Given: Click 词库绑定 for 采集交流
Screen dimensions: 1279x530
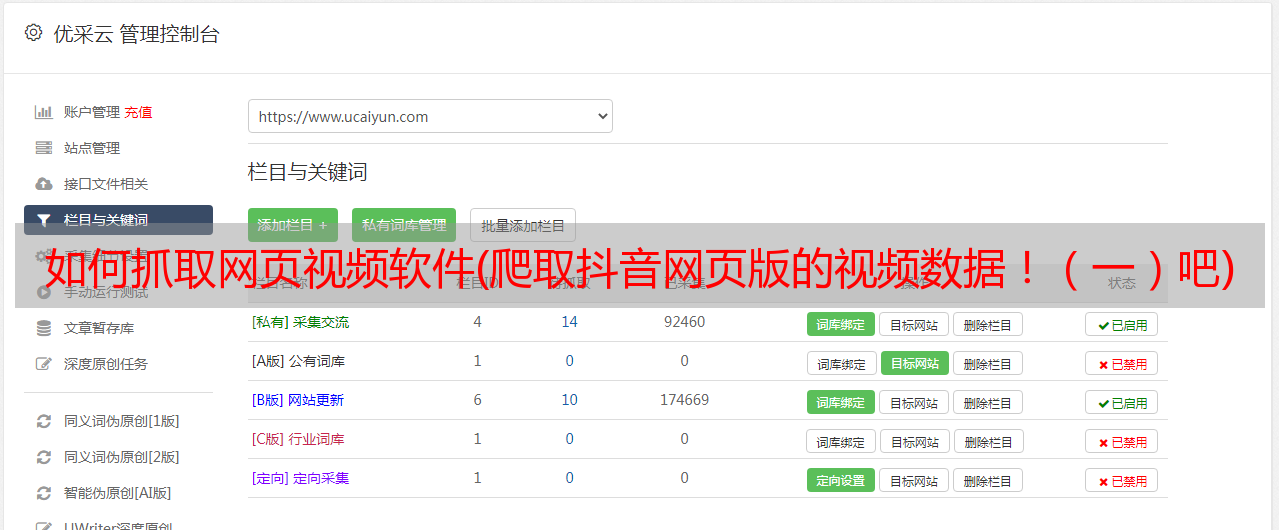Looking at the screenshot, I should tap(841, 324).
